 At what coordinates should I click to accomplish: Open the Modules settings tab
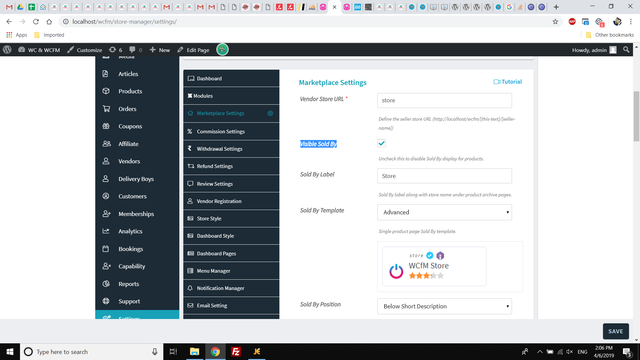click(231, 96)
